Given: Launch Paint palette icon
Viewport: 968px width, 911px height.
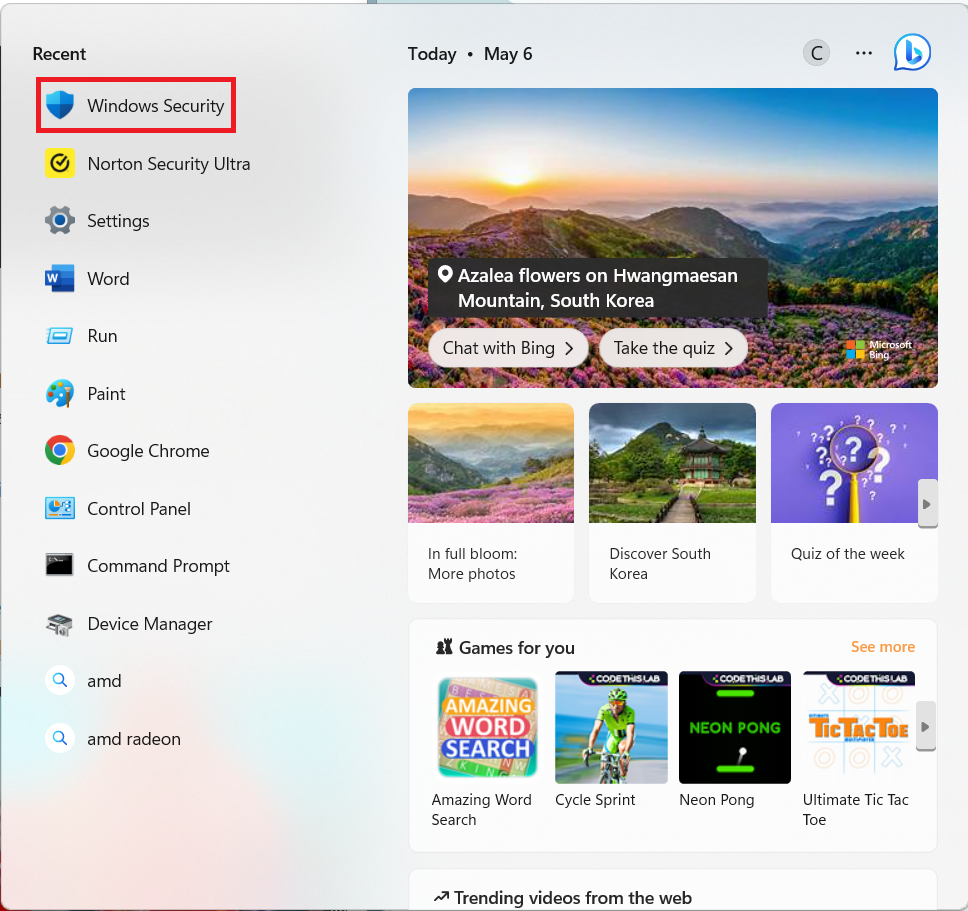Looking at the screenshot, I should [60, 394].
